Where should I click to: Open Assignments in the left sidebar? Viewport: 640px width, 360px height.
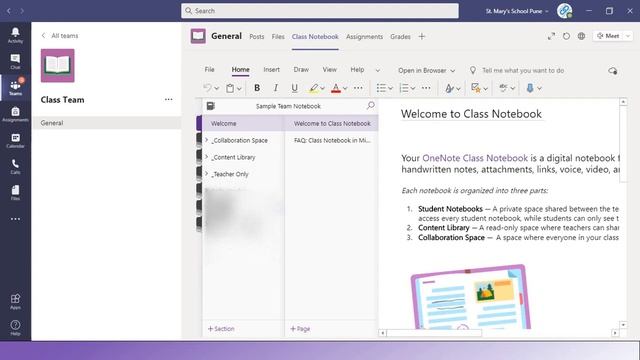click(x=15, y=114)
